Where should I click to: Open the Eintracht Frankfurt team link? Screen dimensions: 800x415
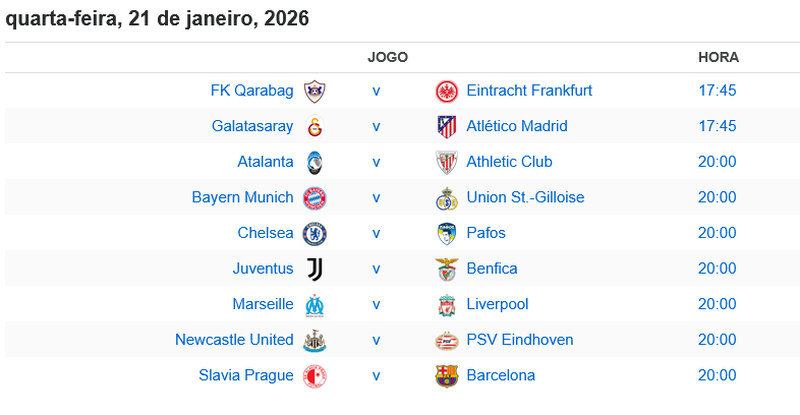[529, 91]
